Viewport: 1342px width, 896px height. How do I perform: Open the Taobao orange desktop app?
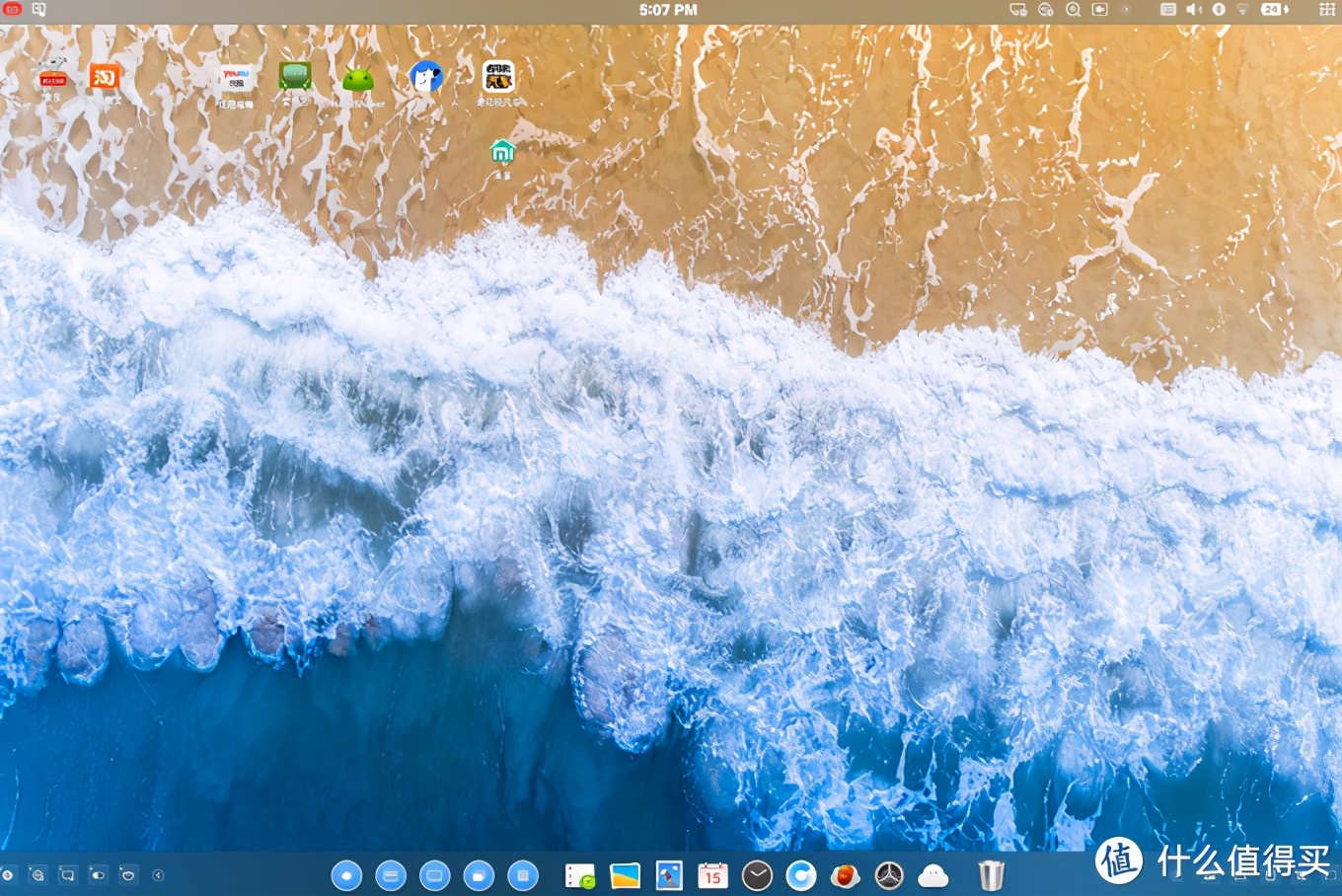(105, 77)
